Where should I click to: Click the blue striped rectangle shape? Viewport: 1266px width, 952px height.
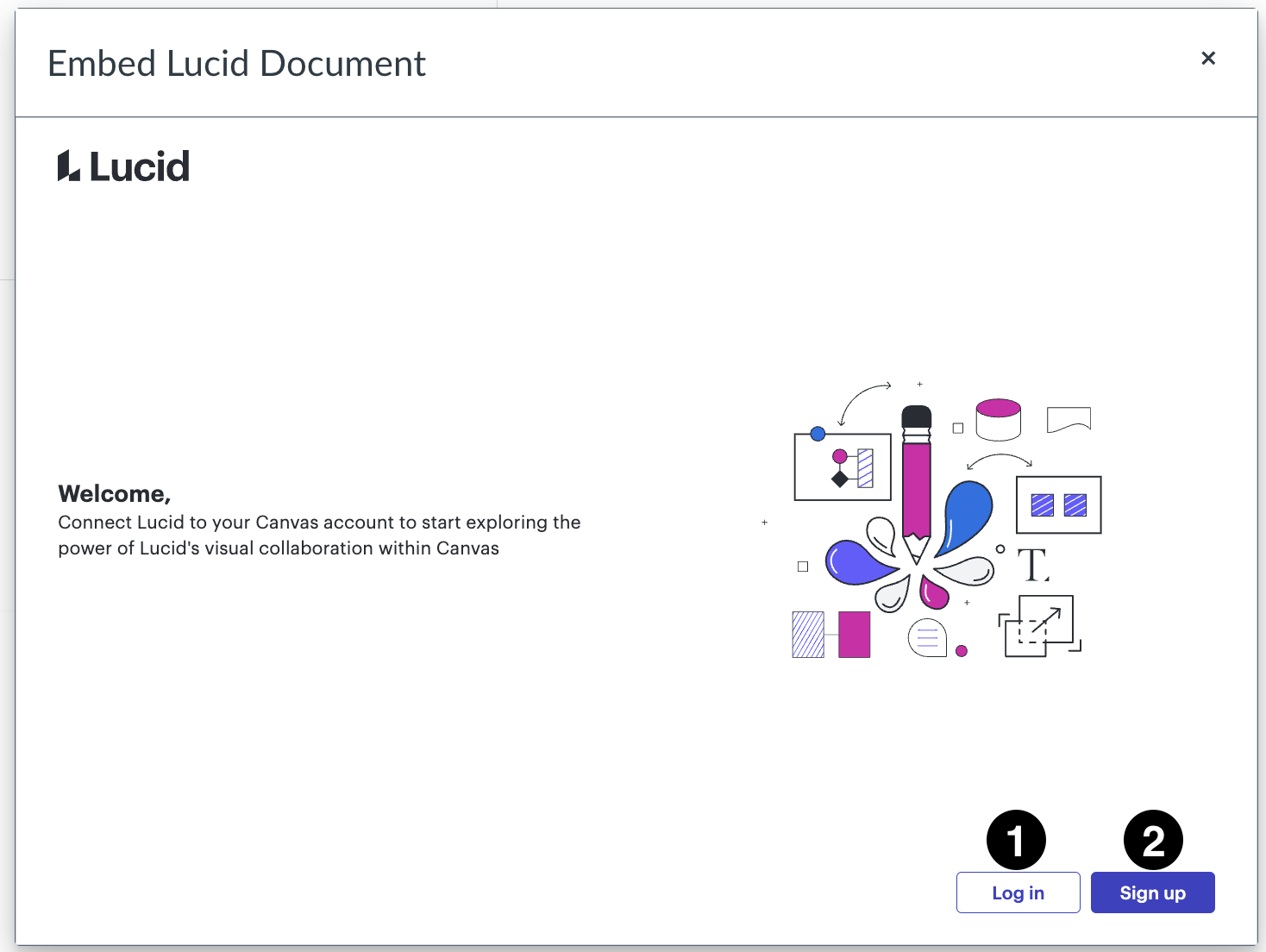coord(808,635)
